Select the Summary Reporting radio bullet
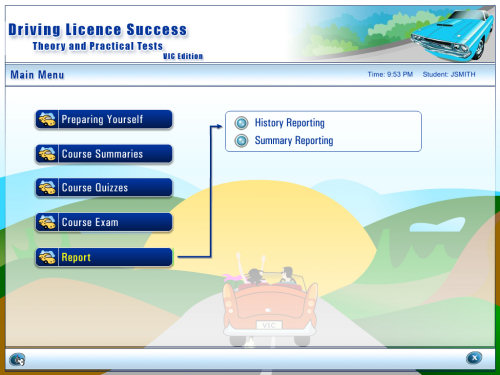500x375 pixels. click(241, 141)
